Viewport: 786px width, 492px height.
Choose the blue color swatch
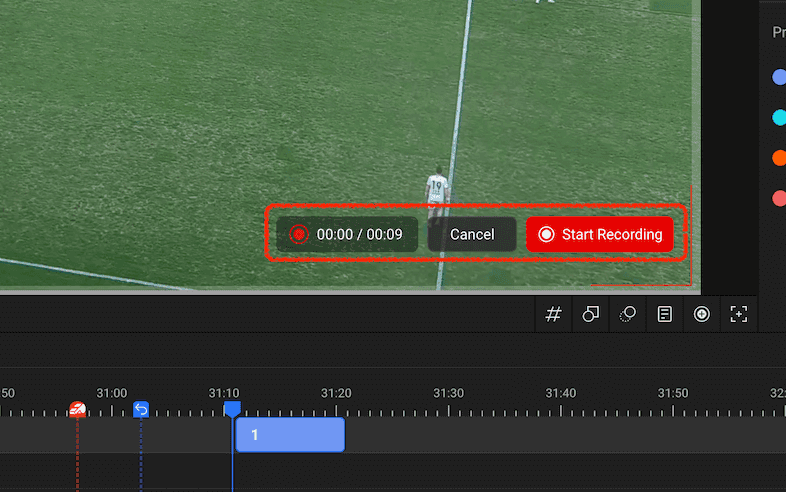click(x=779, y=77)
